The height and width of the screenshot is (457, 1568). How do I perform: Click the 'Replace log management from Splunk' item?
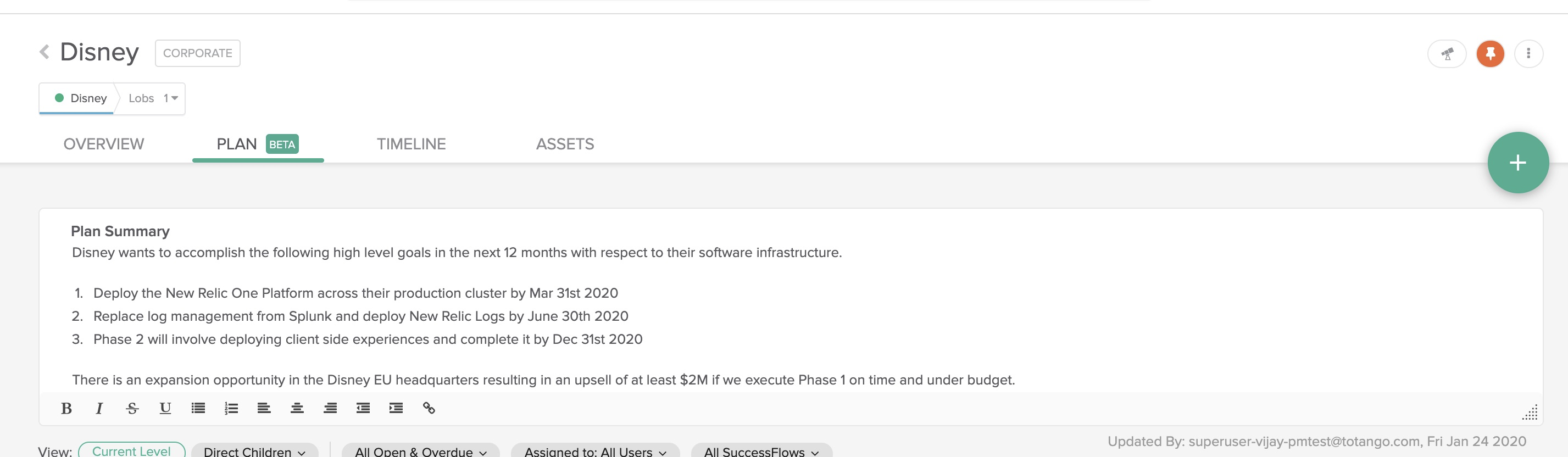(360, 316)
